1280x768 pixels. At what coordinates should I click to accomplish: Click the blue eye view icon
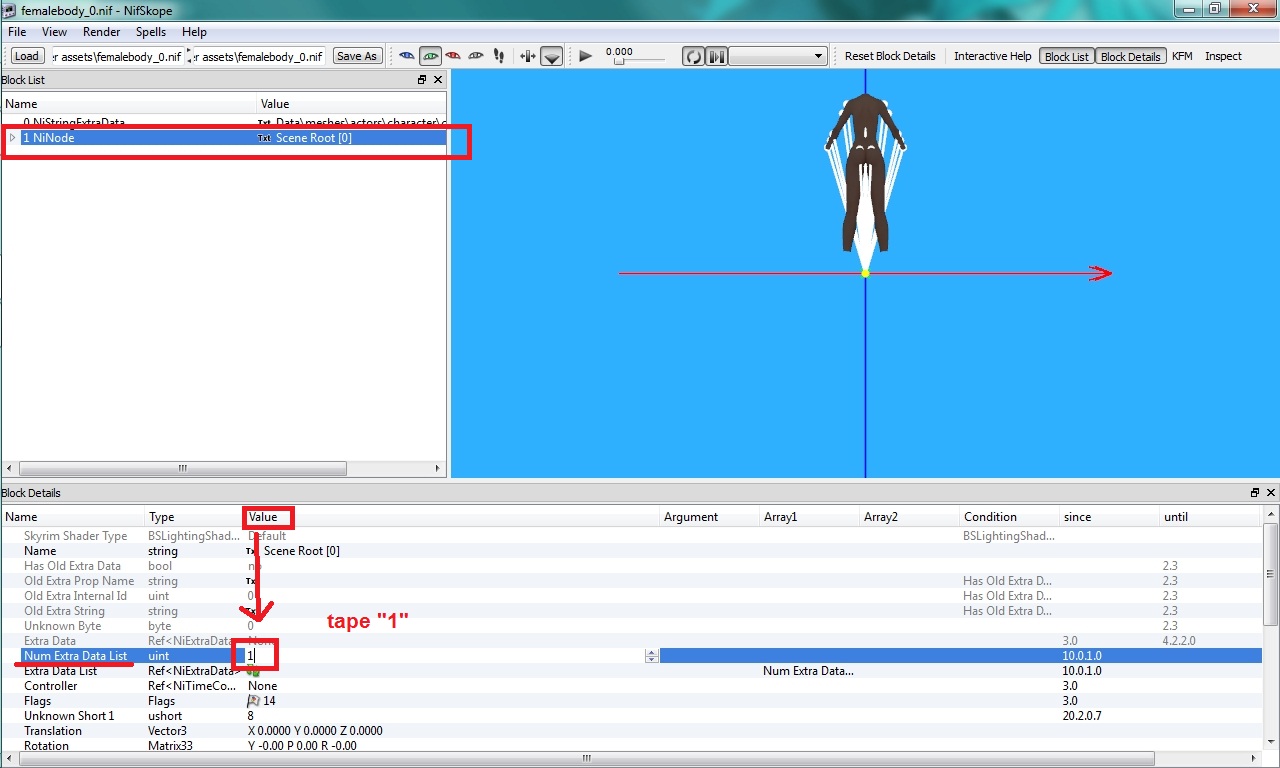406,56
